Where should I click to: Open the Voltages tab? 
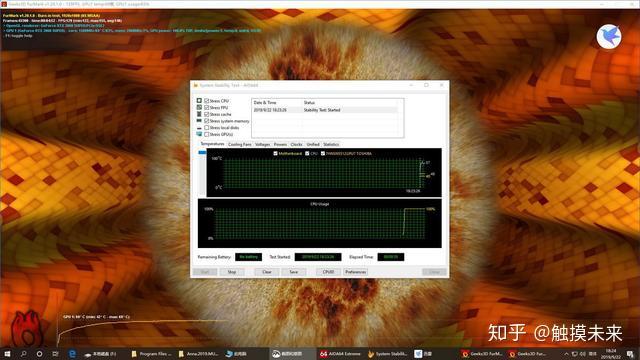(262, 144)
